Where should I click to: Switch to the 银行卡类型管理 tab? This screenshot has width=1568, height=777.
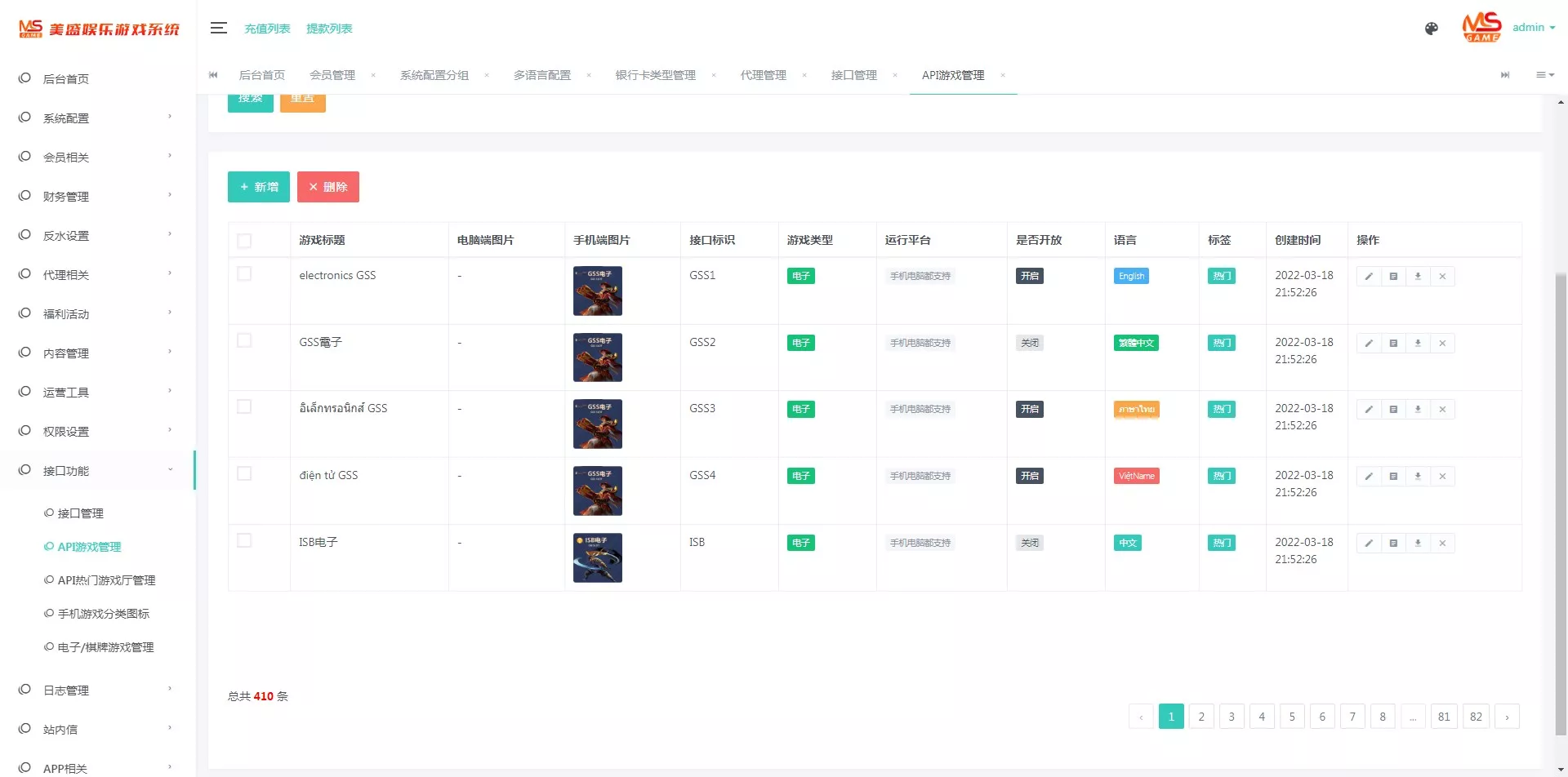coord(655,75)
